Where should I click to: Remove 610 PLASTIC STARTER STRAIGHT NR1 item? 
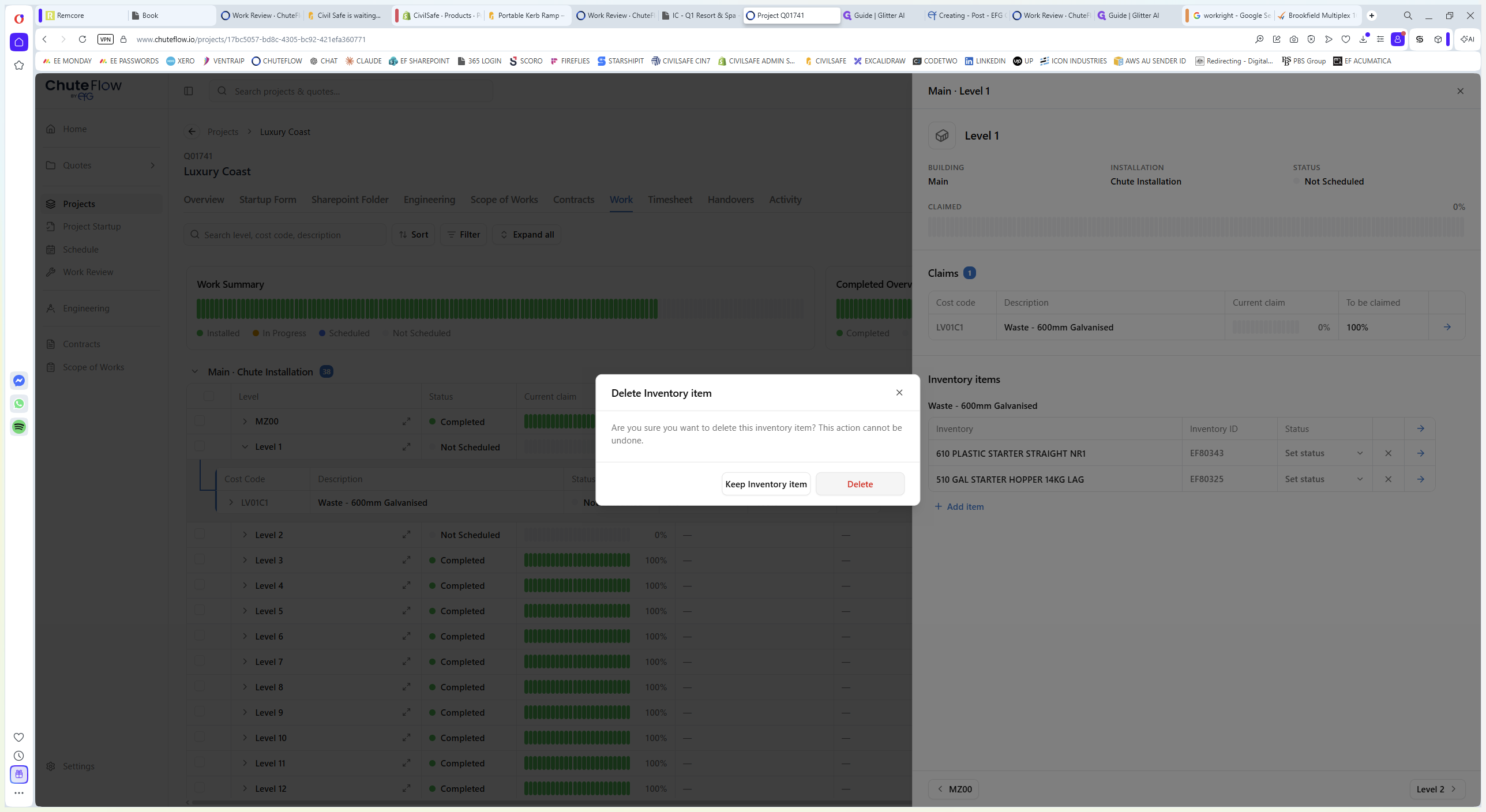point(1388,453)
